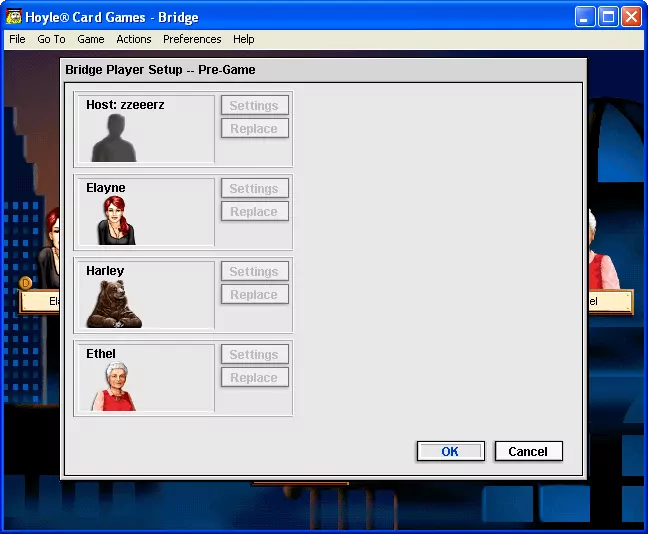This screenshot has height=534, width=648.
Task: Select Ethel's avatar picture
Action: (114, 386)
